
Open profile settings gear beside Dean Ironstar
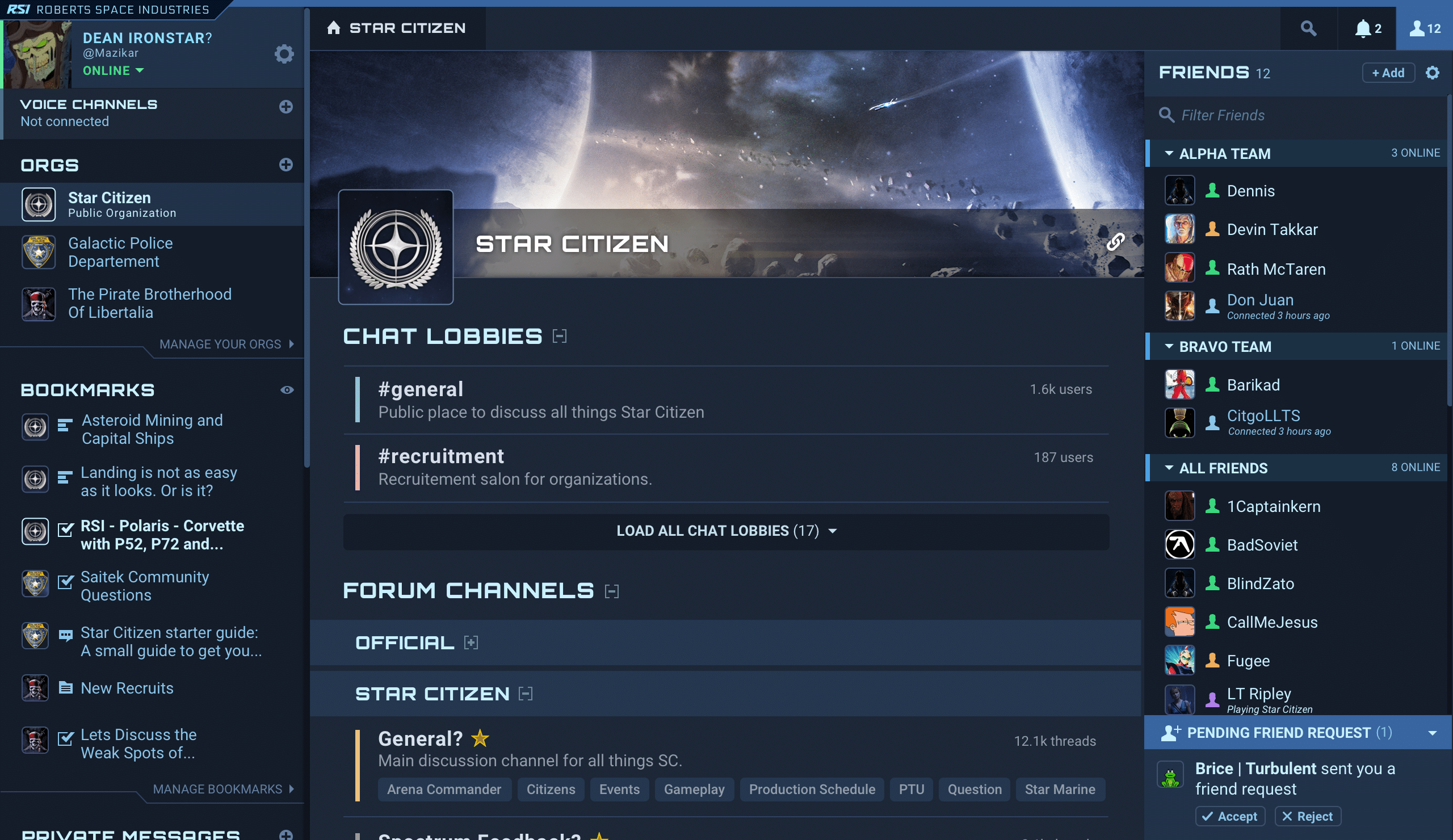284,53
